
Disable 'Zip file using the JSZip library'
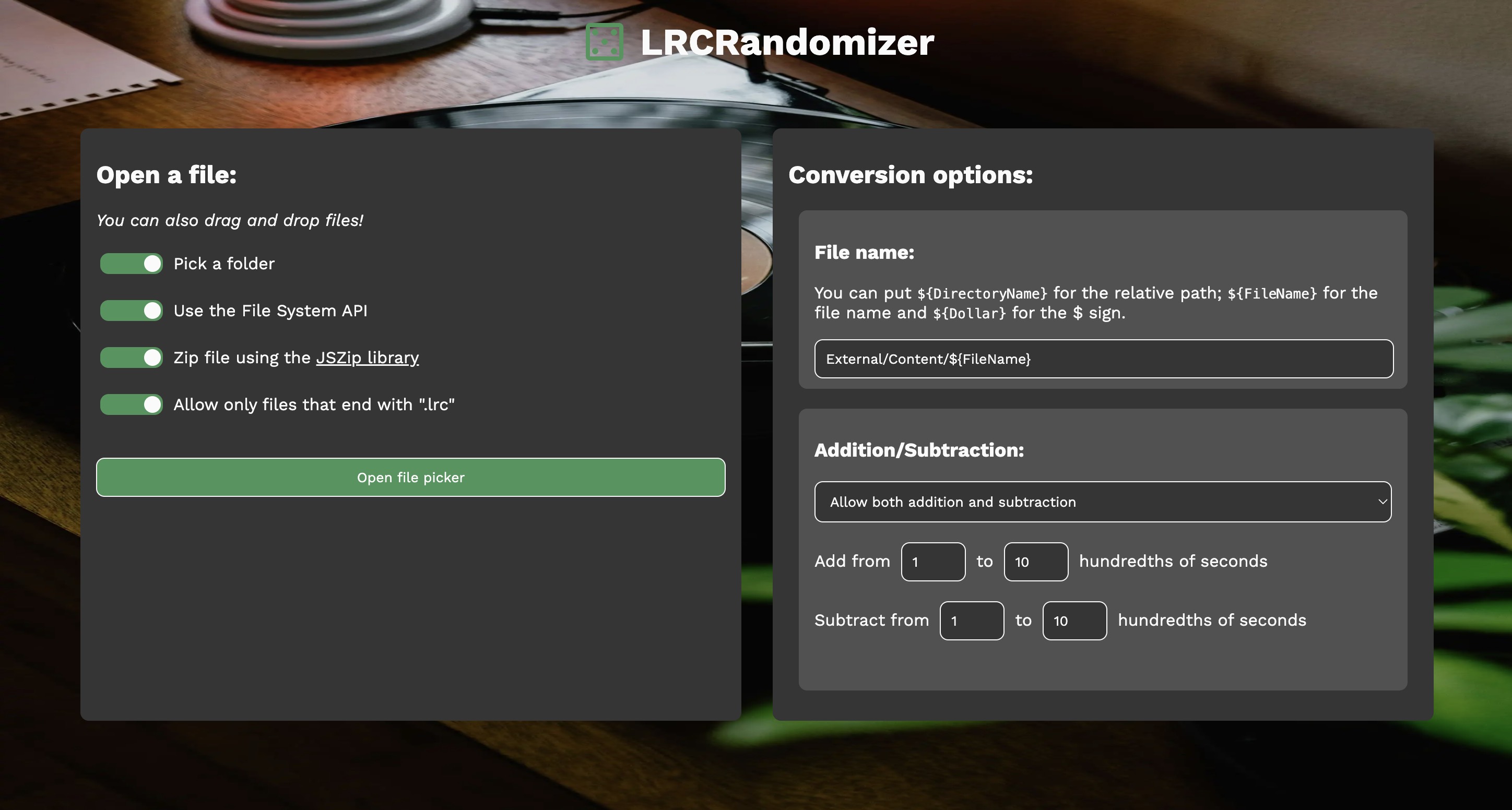pos(131,357)
